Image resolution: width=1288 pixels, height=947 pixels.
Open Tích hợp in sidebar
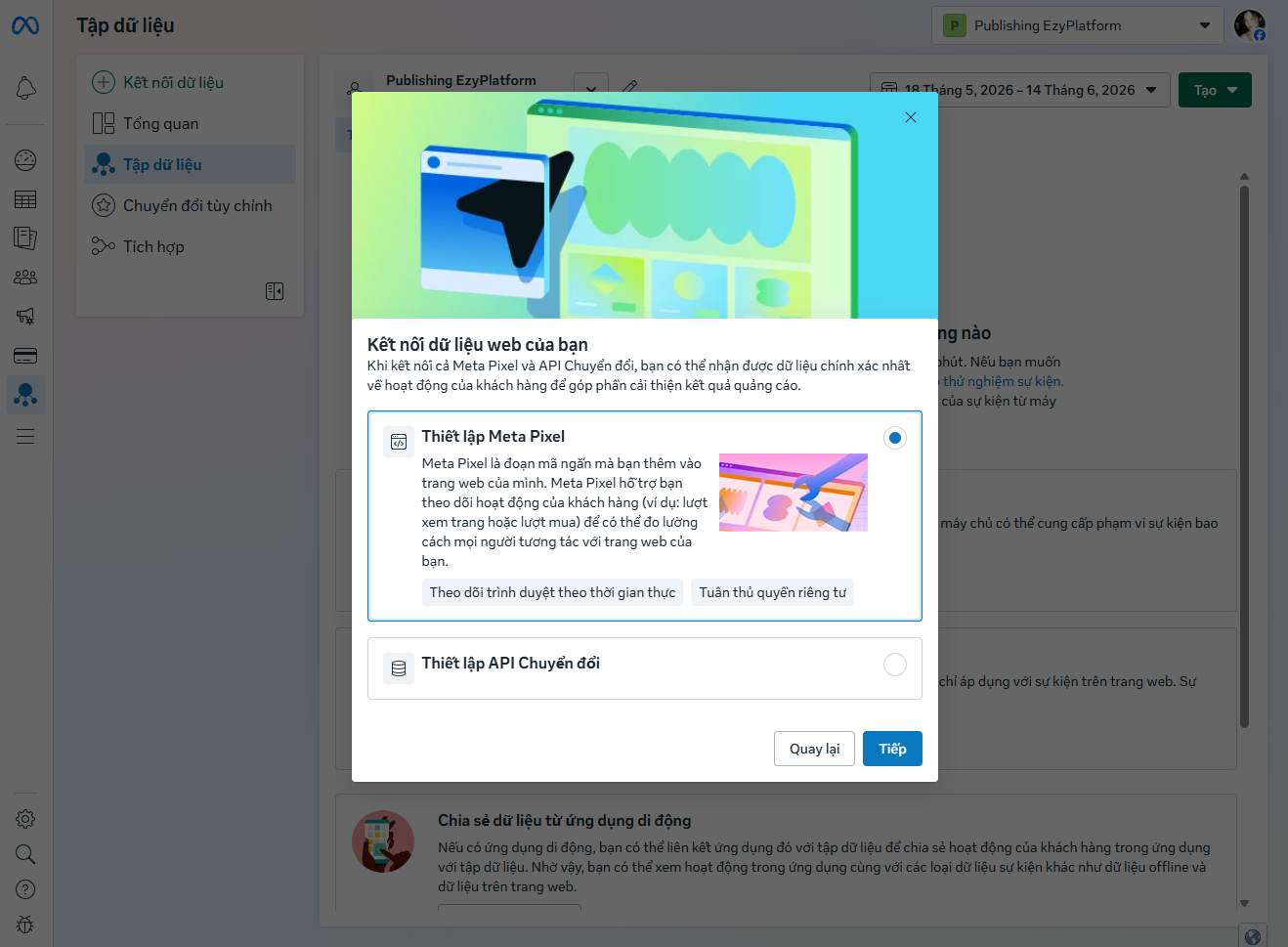[190, 246]
